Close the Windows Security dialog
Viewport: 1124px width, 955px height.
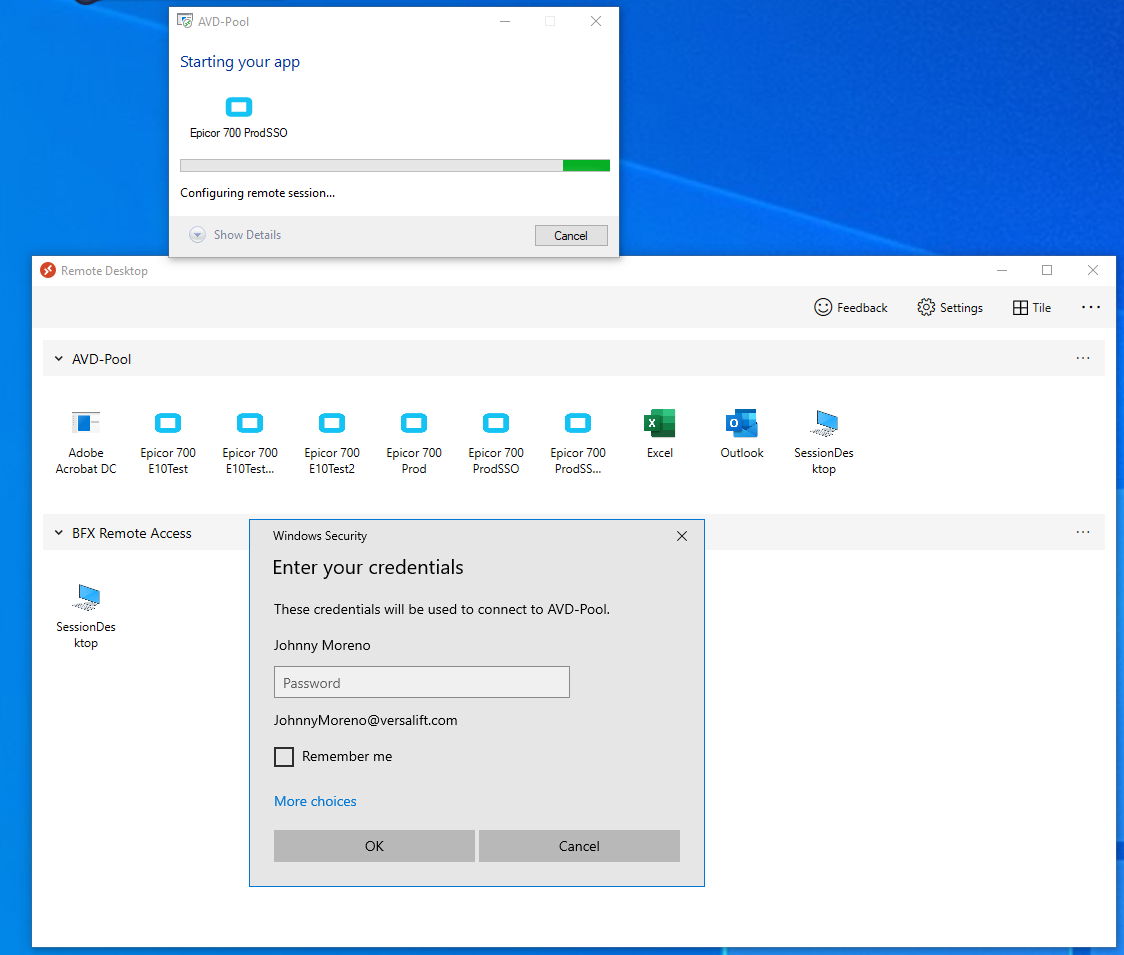pos(682,536)
